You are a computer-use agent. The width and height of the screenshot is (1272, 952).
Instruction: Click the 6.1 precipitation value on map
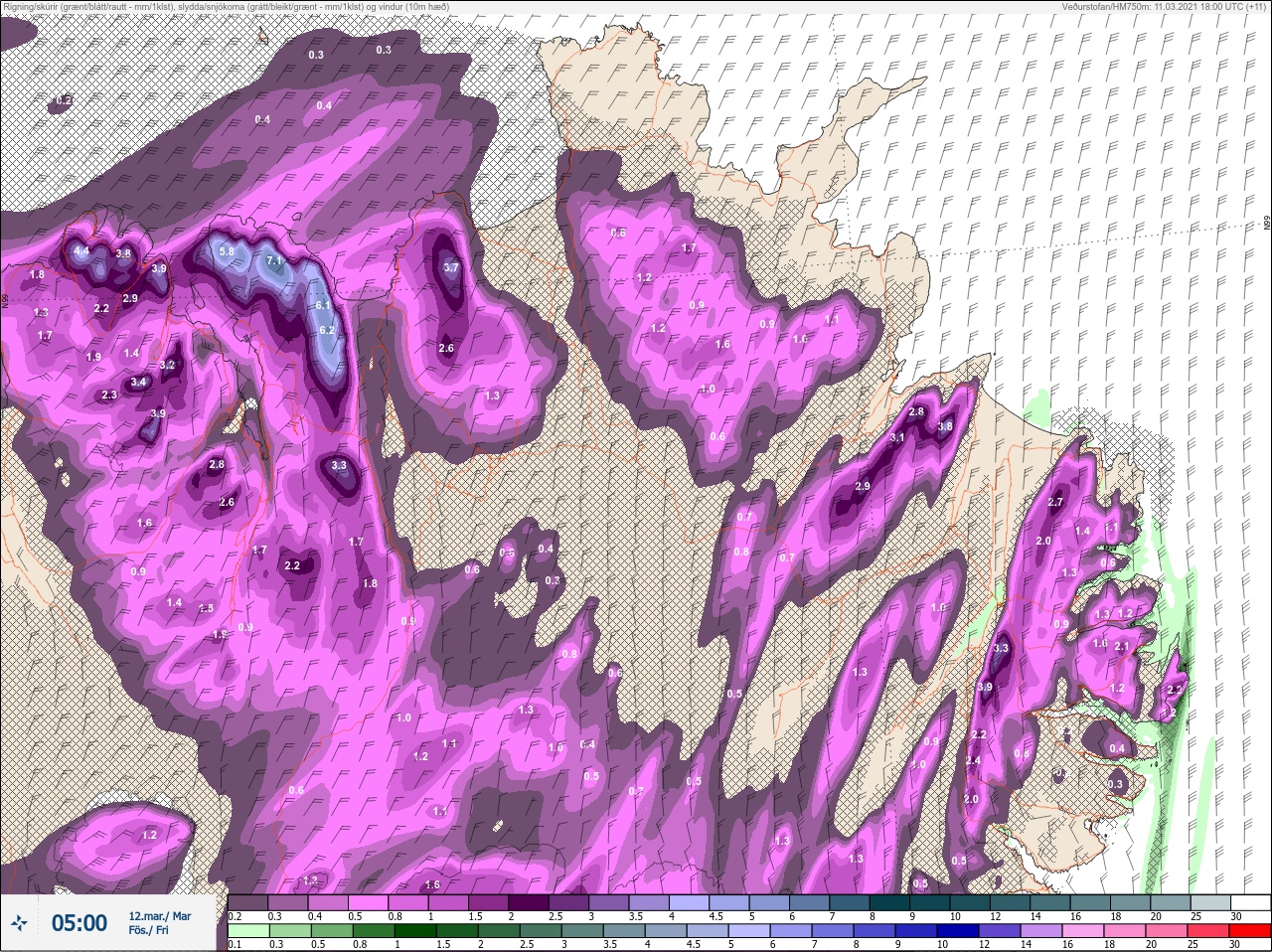coord(322,306)
